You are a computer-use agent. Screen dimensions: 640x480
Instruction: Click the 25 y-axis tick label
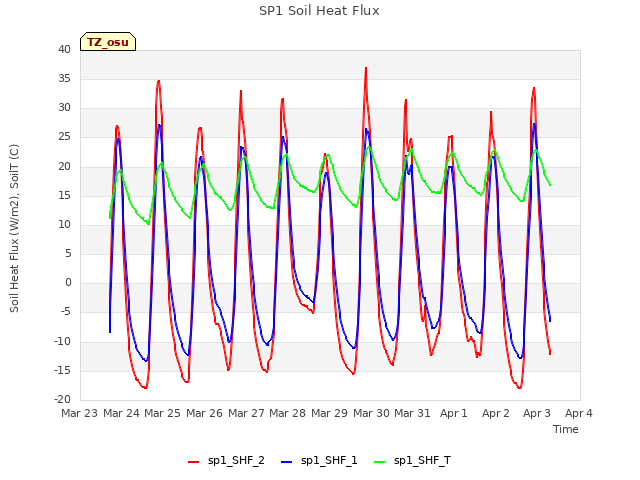[x=64, y=137]
